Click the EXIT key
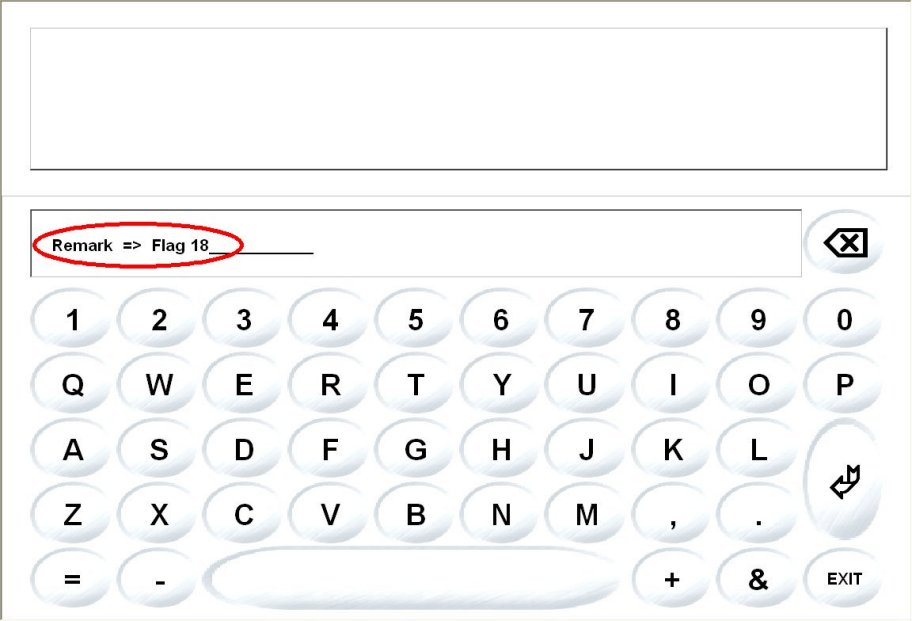 pyautogui.click(x=843, y=579)
